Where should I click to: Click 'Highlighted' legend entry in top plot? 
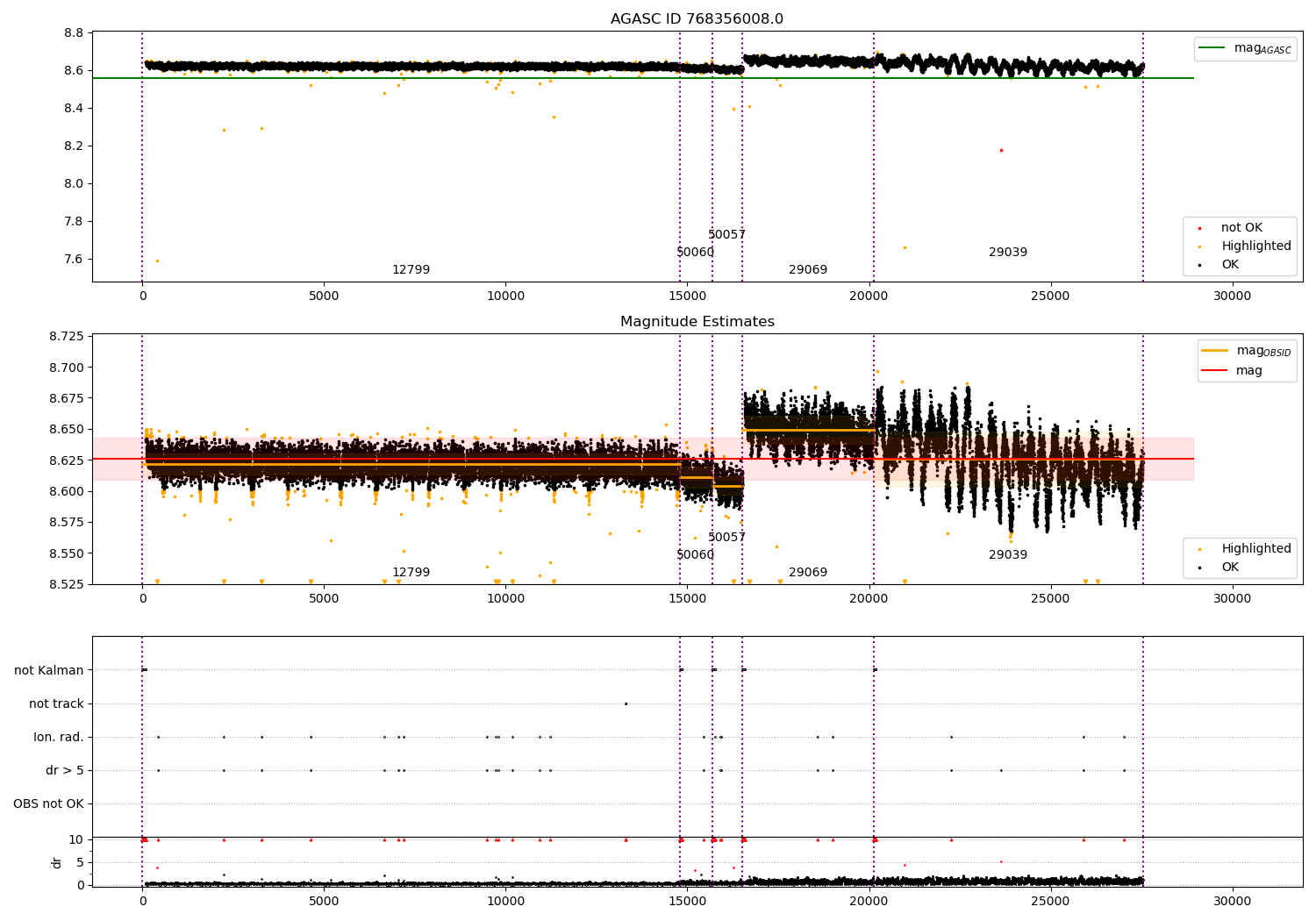[x=1256, y=246]
